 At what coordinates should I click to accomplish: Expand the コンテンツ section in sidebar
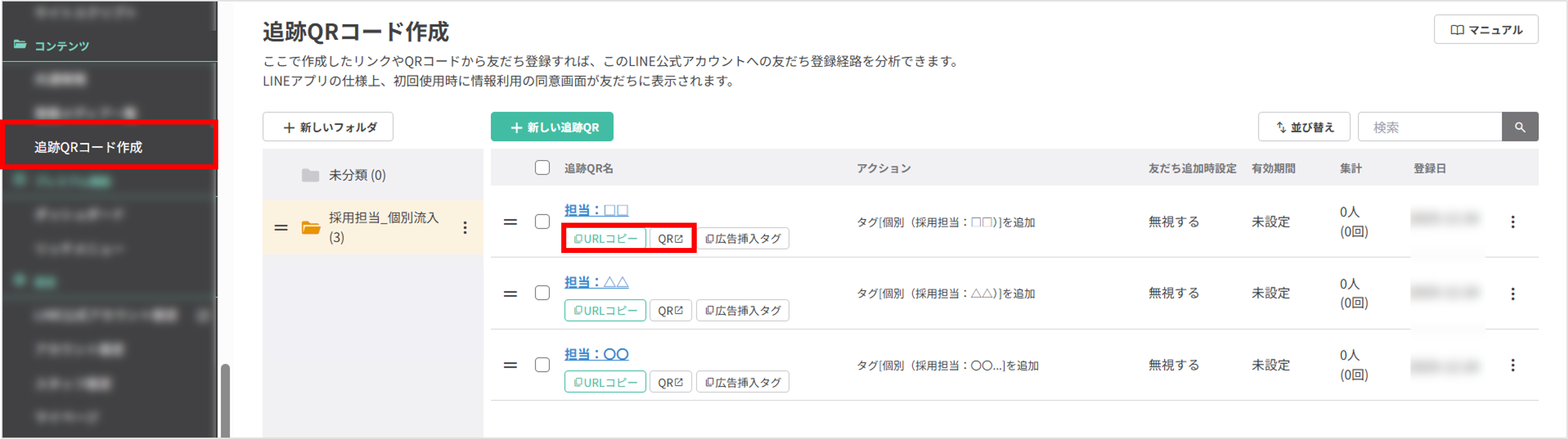point(61,45)
